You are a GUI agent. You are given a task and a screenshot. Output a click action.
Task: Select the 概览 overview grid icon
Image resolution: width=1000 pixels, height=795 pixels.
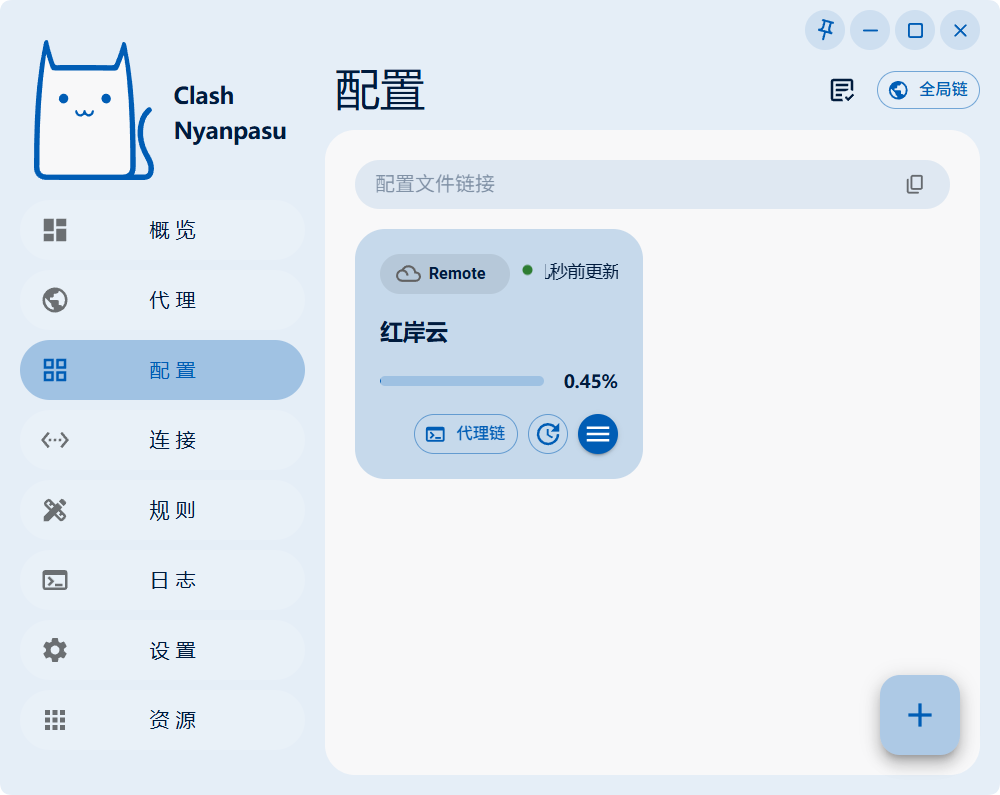[54, 230]
